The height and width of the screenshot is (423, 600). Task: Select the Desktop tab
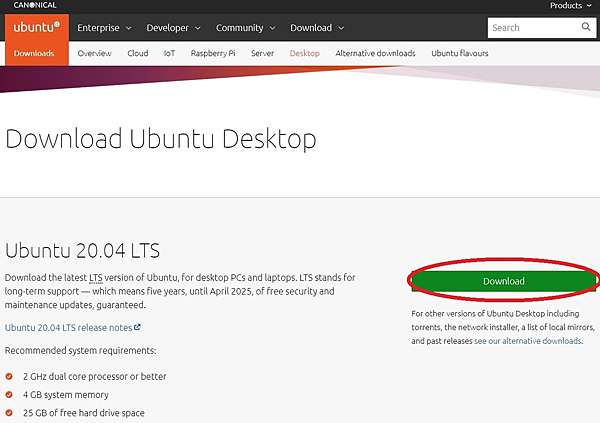click(x=305, y=53)
